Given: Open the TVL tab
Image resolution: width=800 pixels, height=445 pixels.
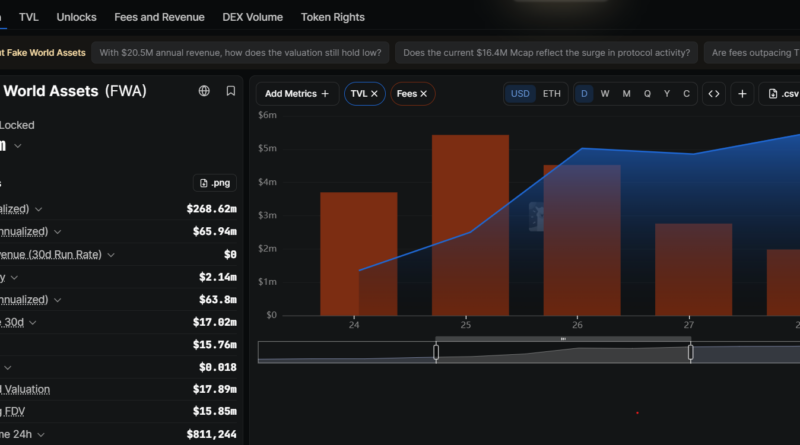Looking at the screenshot, I should pos(29,17).
